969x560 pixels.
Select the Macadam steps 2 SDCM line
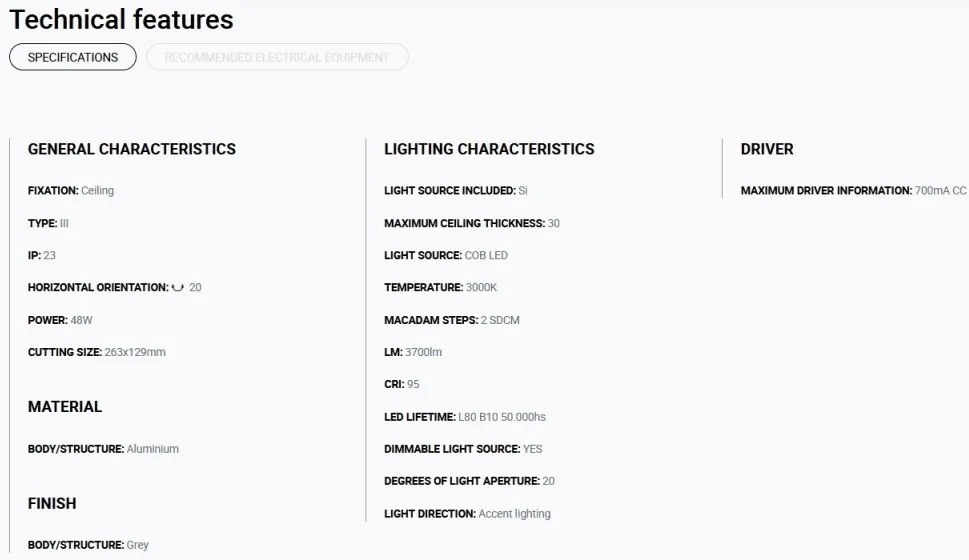click(452, 320)
